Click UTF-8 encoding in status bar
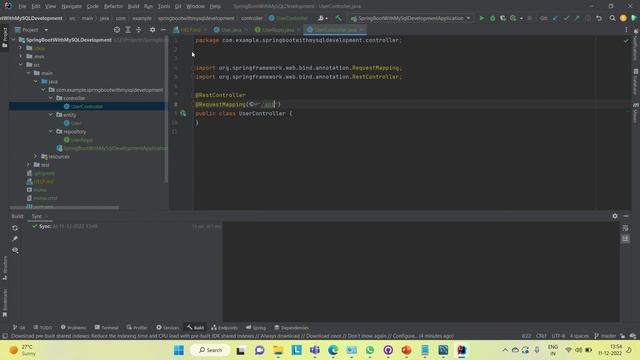 [x=558, y=336]
